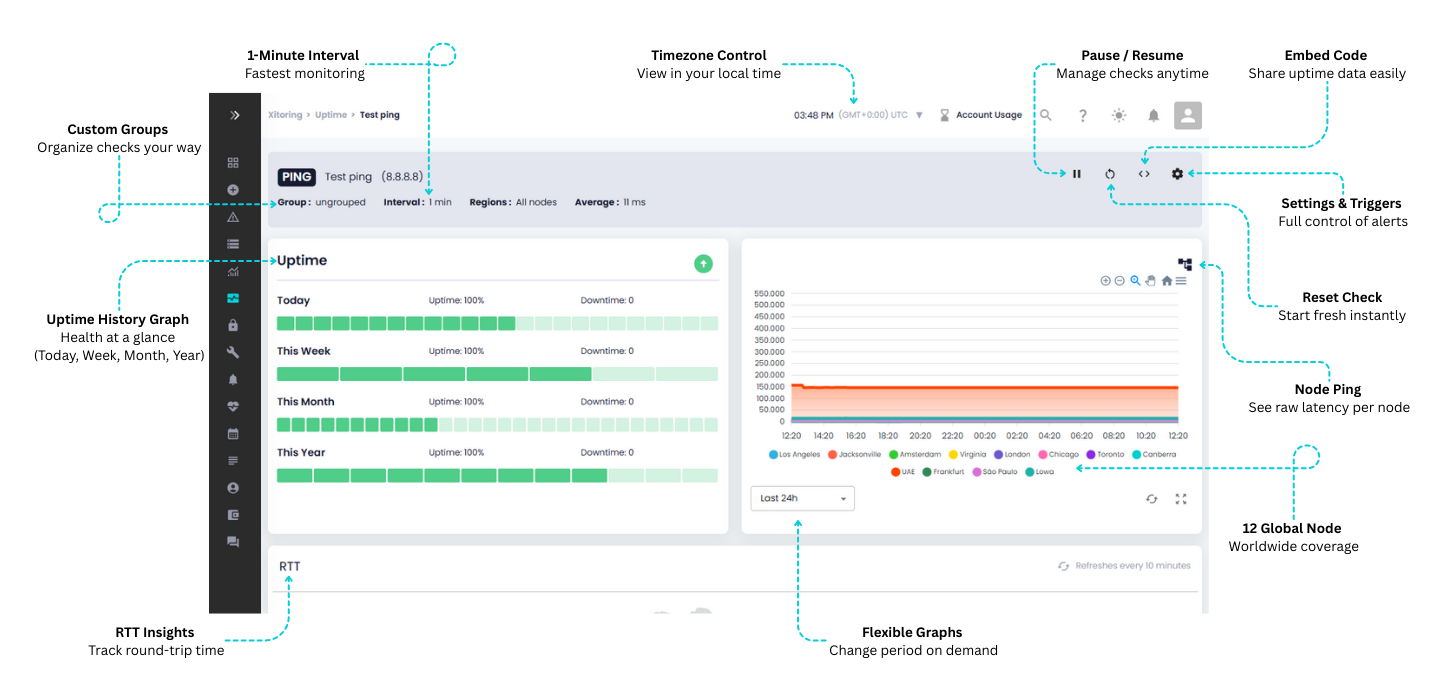
Task: Click the node tree icon above chart
Action: tap(1185, 265)
